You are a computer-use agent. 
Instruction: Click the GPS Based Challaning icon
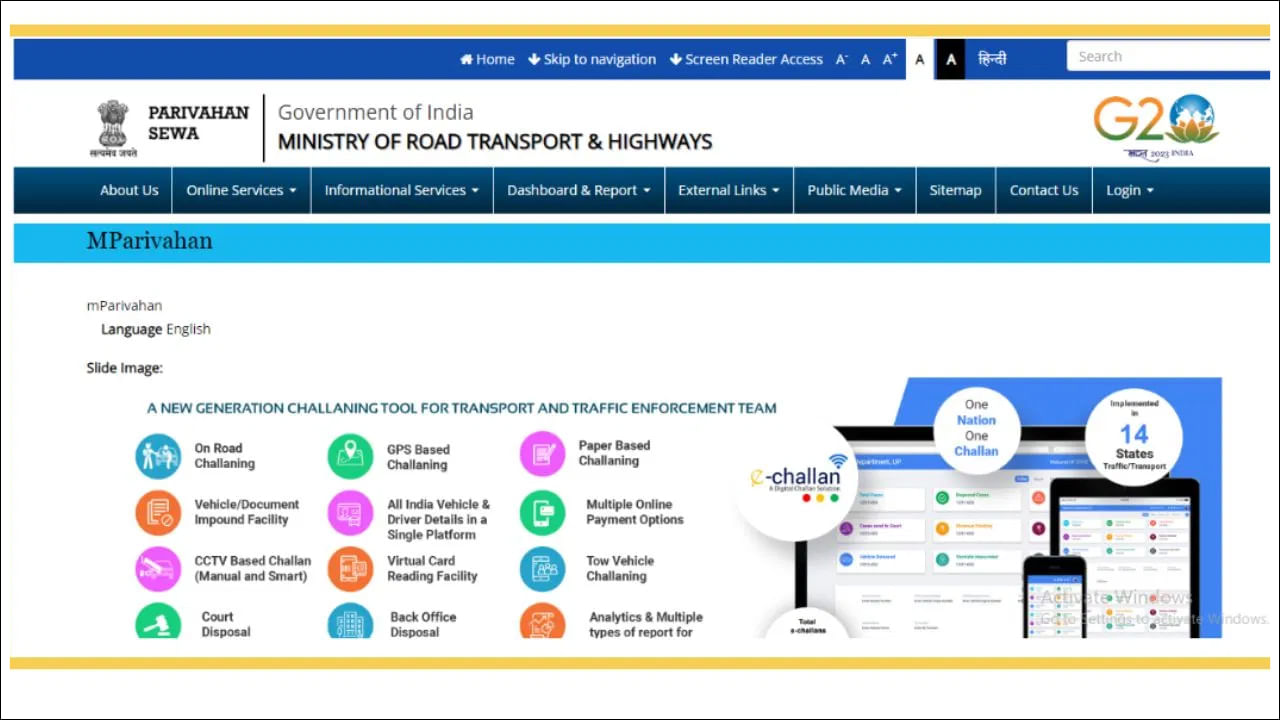point(350,456)
